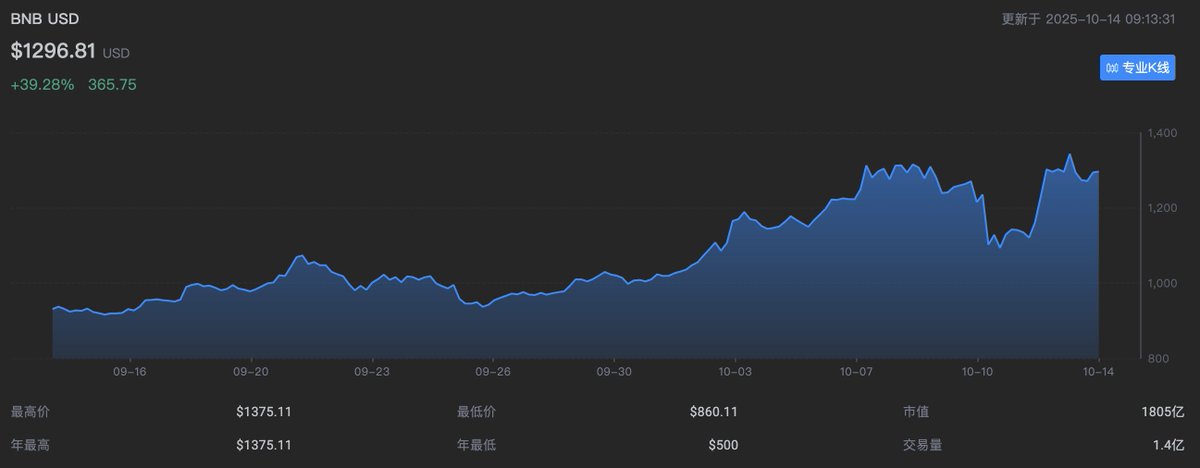Viewport: 1200px width, 468px height.
Task: Click the 1,400 price axis label
Action: point(1162,132)
